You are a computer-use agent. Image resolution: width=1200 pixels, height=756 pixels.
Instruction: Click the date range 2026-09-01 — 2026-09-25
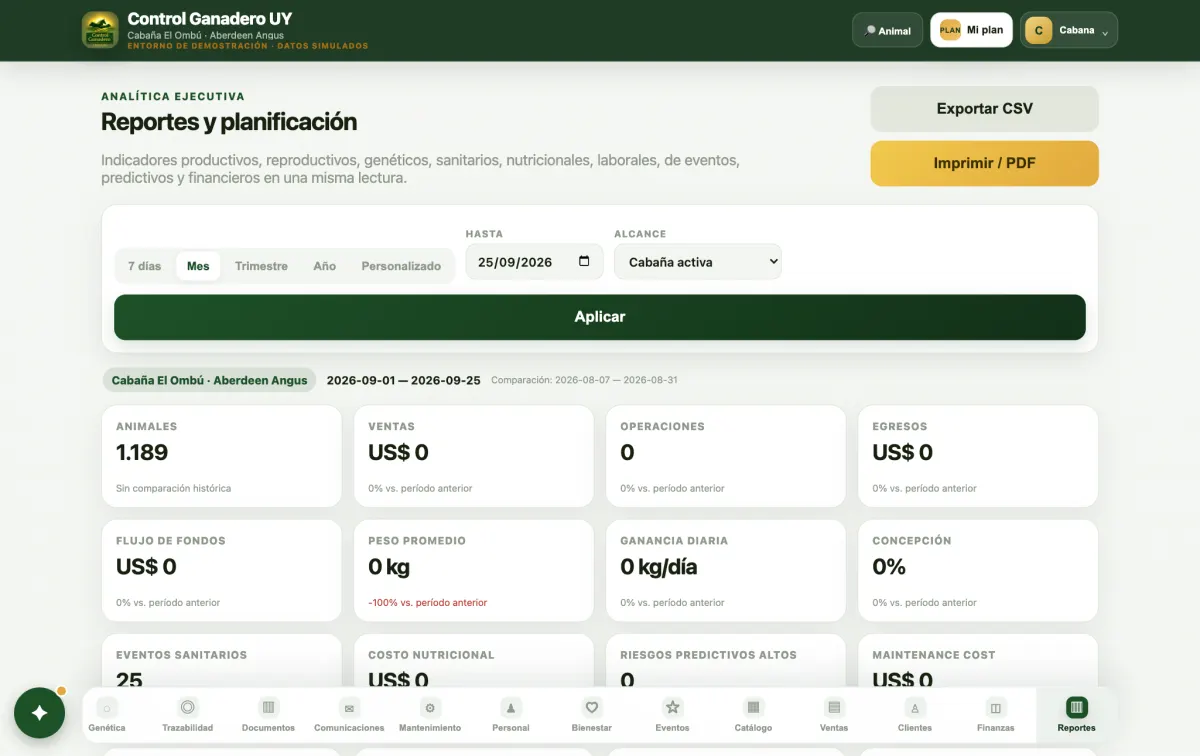404,380
